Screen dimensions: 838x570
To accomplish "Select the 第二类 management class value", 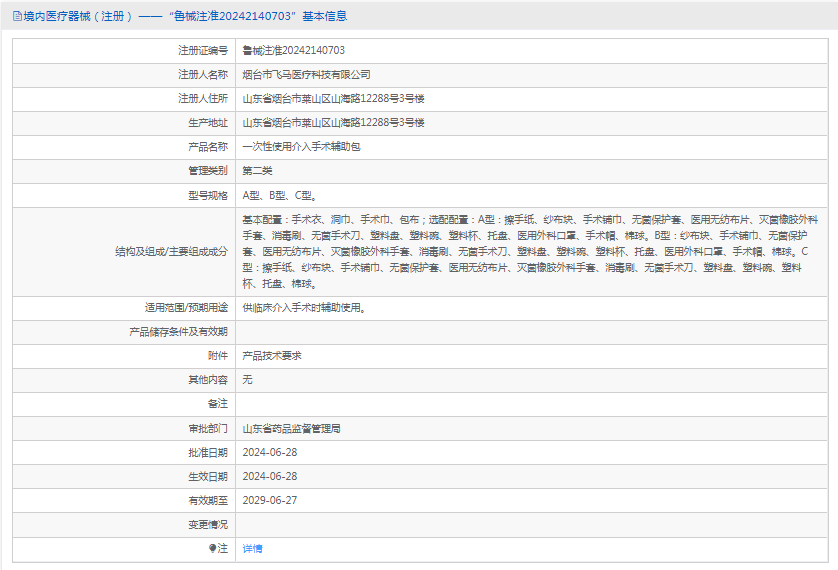I will 257,170.
